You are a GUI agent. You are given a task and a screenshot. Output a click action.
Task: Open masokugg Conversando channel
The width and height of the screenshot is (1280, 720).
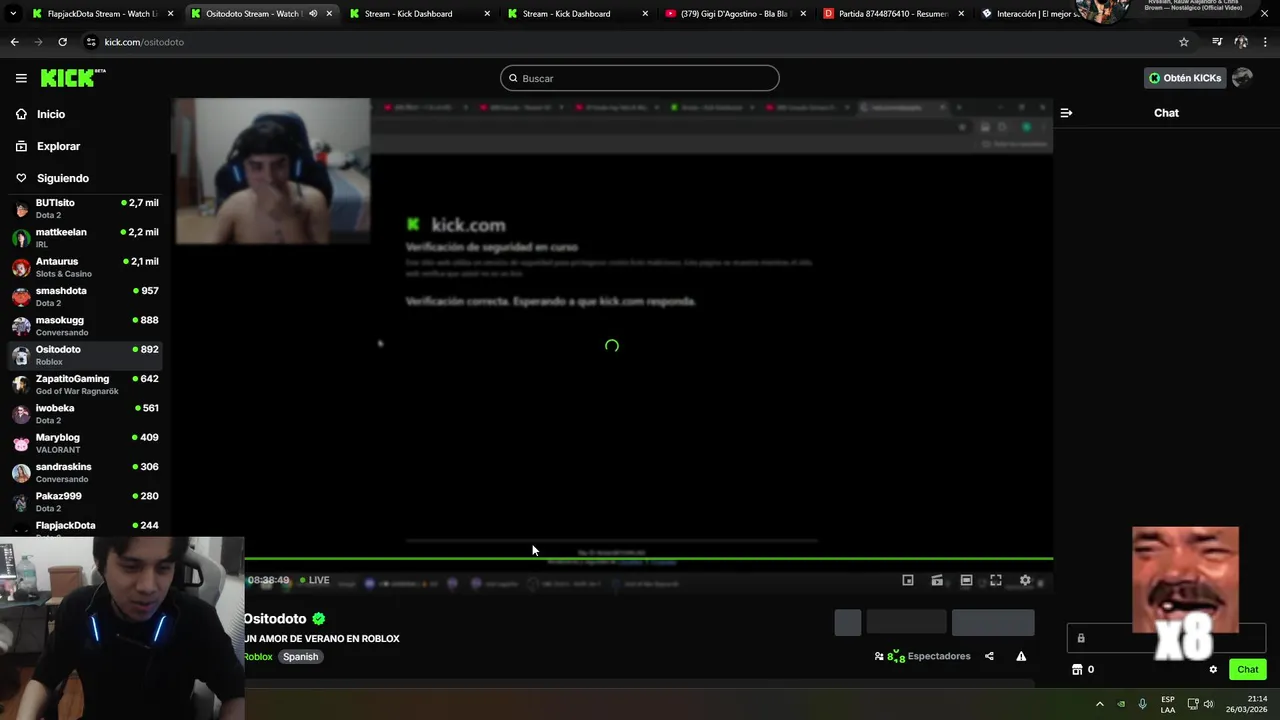(87, 325)
